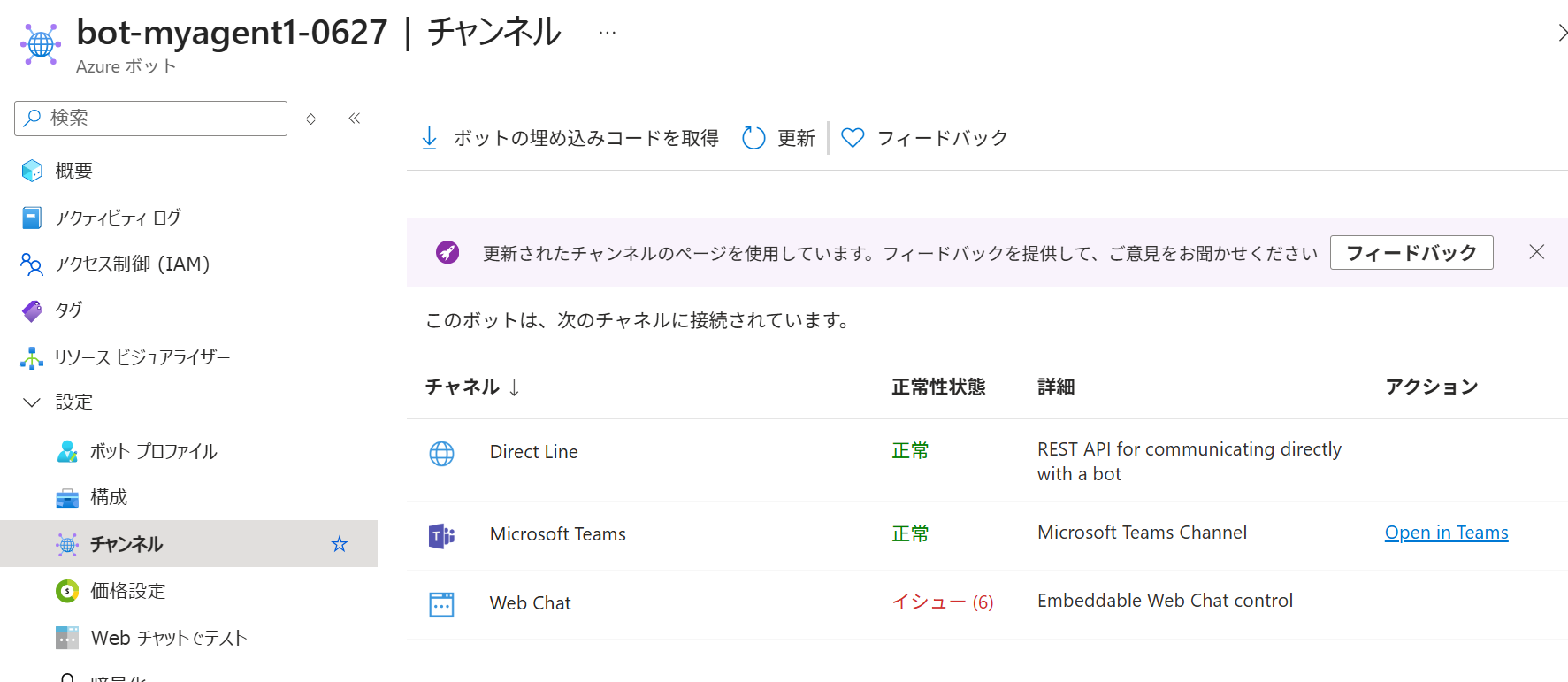Click ボットの埋め込みコードを取得
Screen dimensions: 1568x682
585,138
